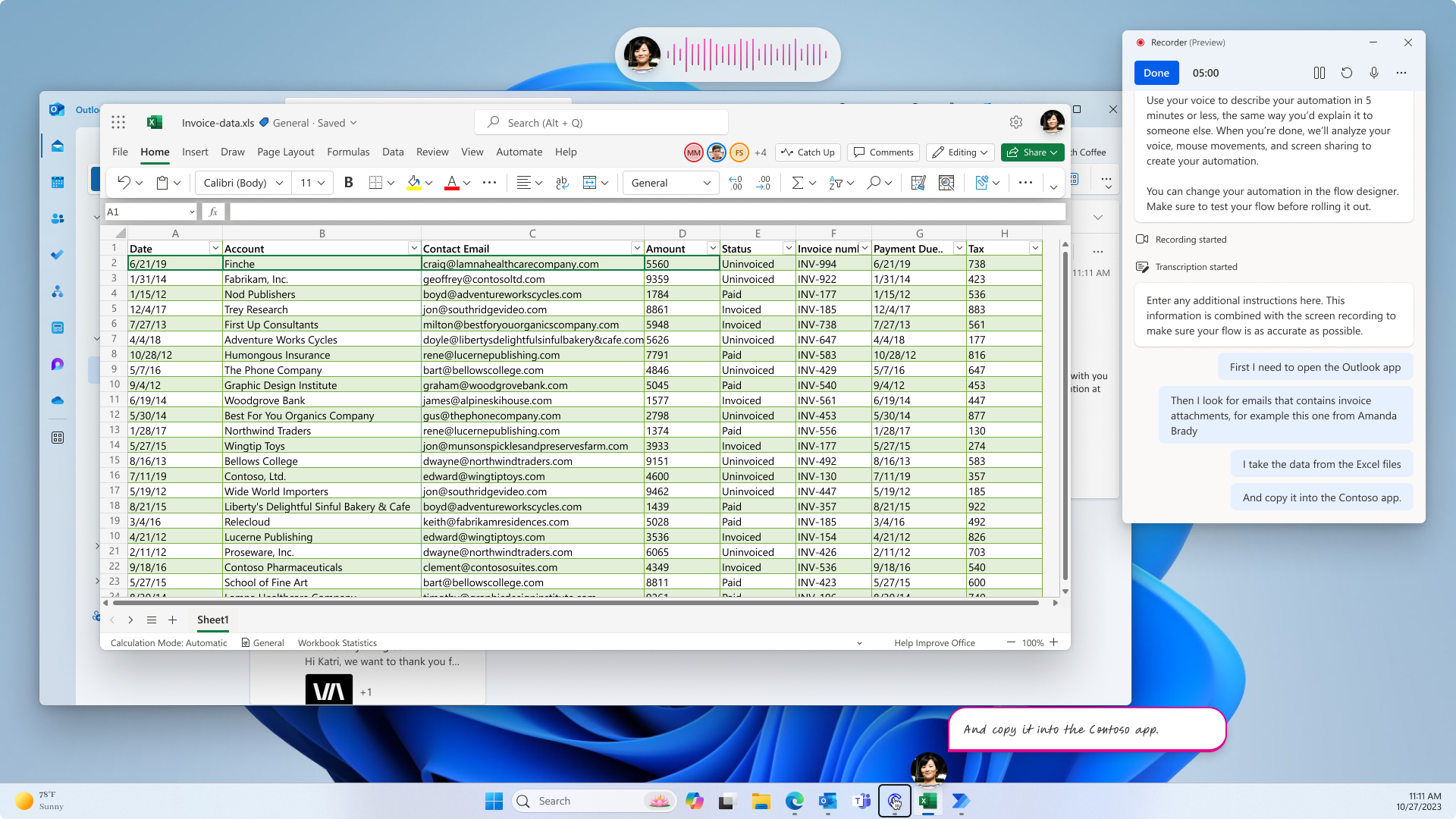Toggle the Date column filter arrow
Viewport: 1456px width, 819px height.
214,248
